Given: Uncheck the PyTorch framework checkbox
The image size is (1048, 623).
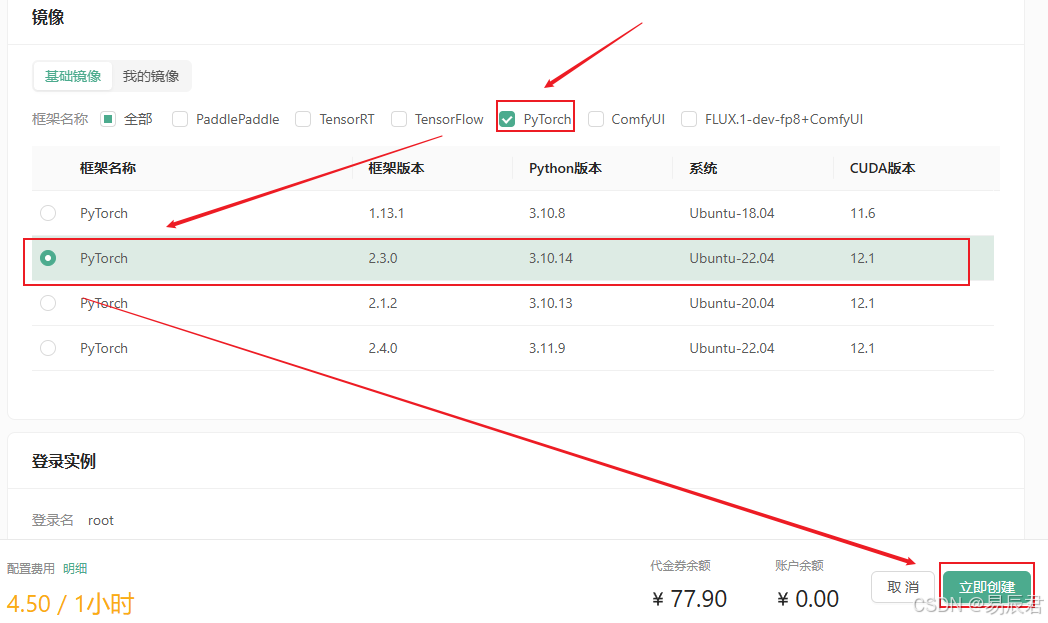Looking at the screenshot, I should [507, 119].
